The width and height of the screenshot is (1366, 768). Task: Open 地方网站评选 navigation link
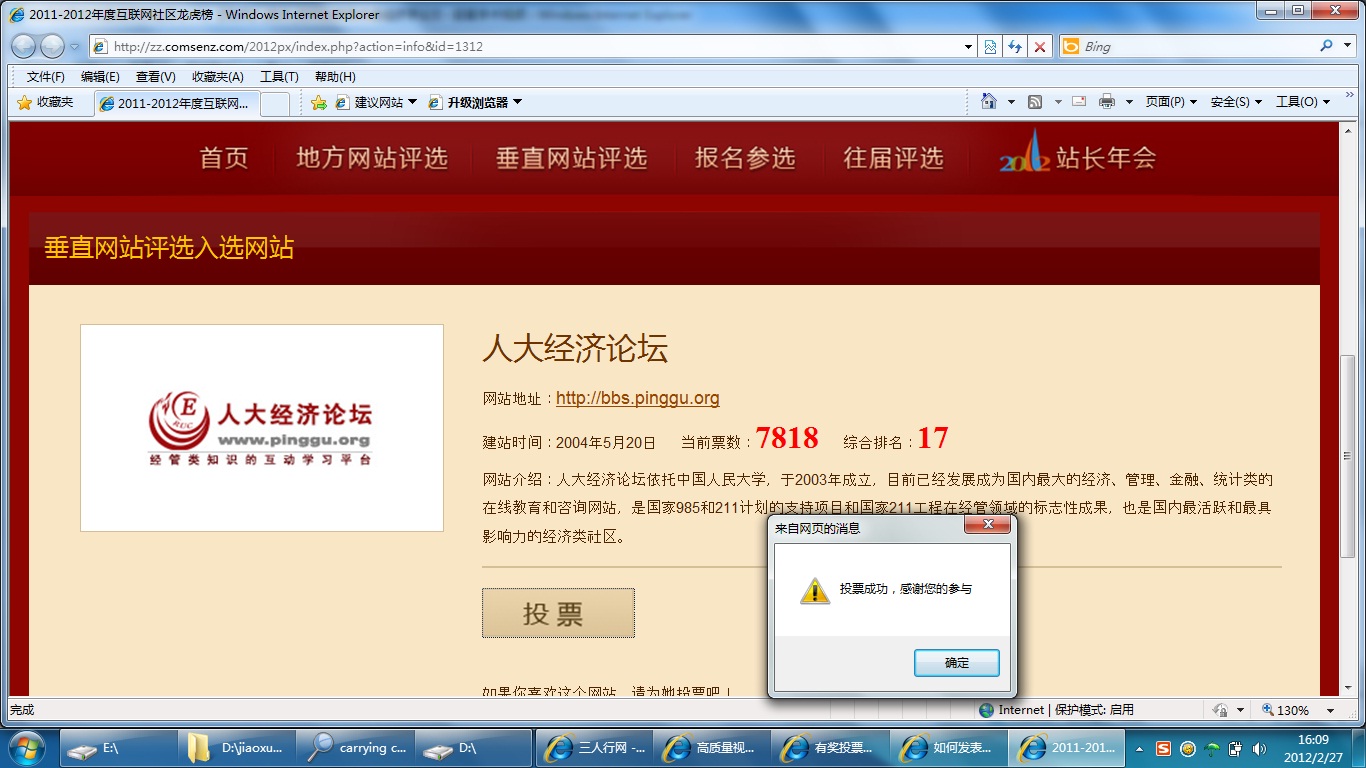point(372,157)
